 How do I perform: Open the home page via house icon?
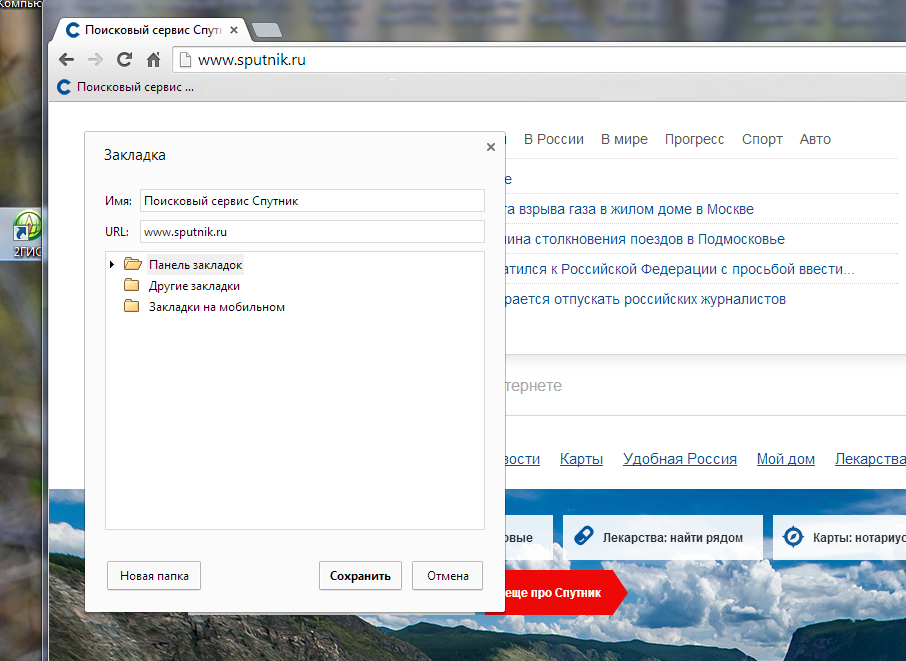pyautogui.click(x=153, y=60)
